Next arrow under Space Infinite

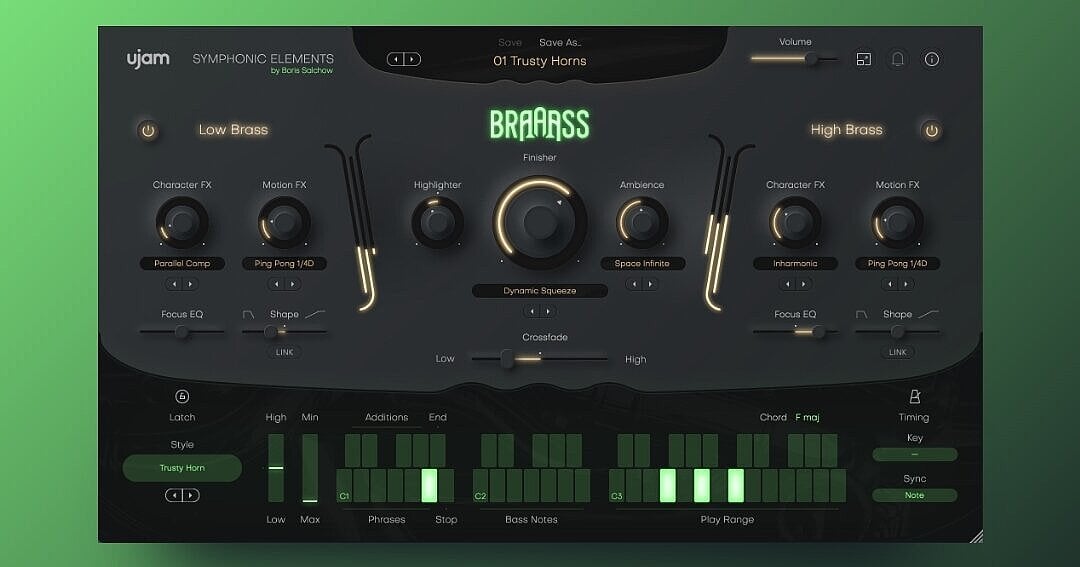(650, 284)
